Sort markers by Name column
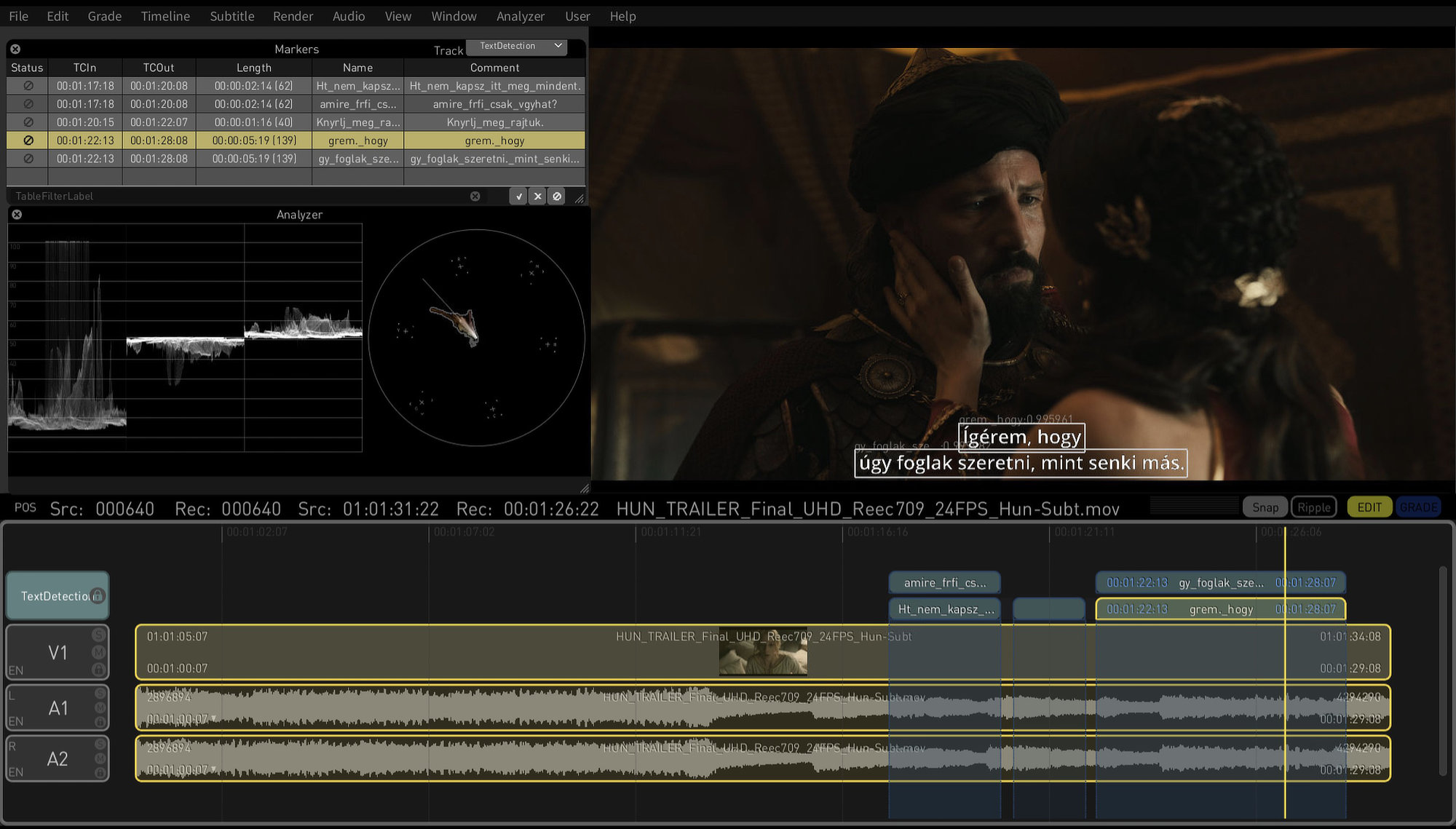Screen dimensions: 1456x829 click(357, 68)
